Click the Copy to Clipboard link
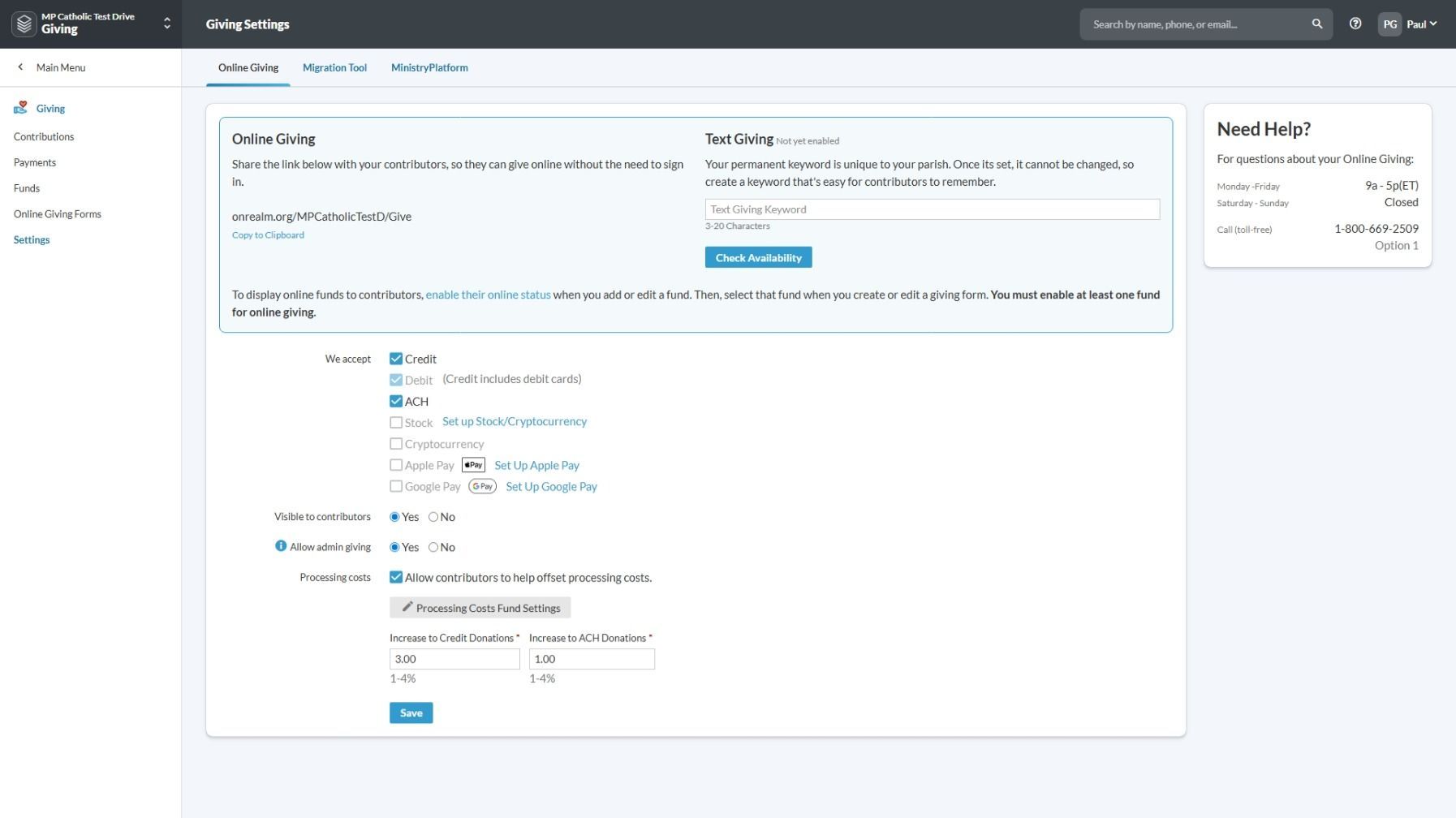 point(268,235)
